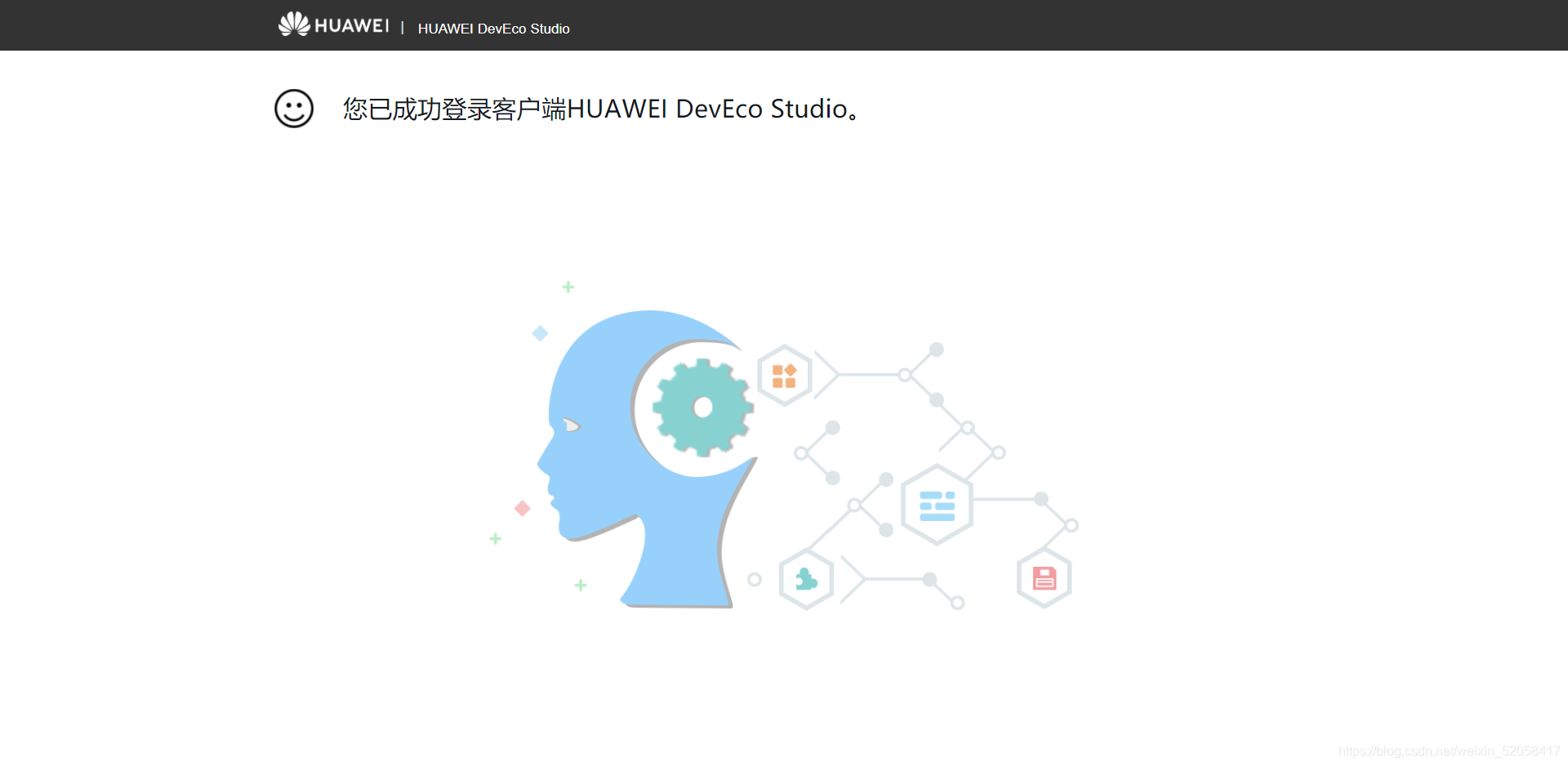Screen dimensions: 1568x766
Task: Click the success message mentioning DevEco Studio
Action: point(600,109)
